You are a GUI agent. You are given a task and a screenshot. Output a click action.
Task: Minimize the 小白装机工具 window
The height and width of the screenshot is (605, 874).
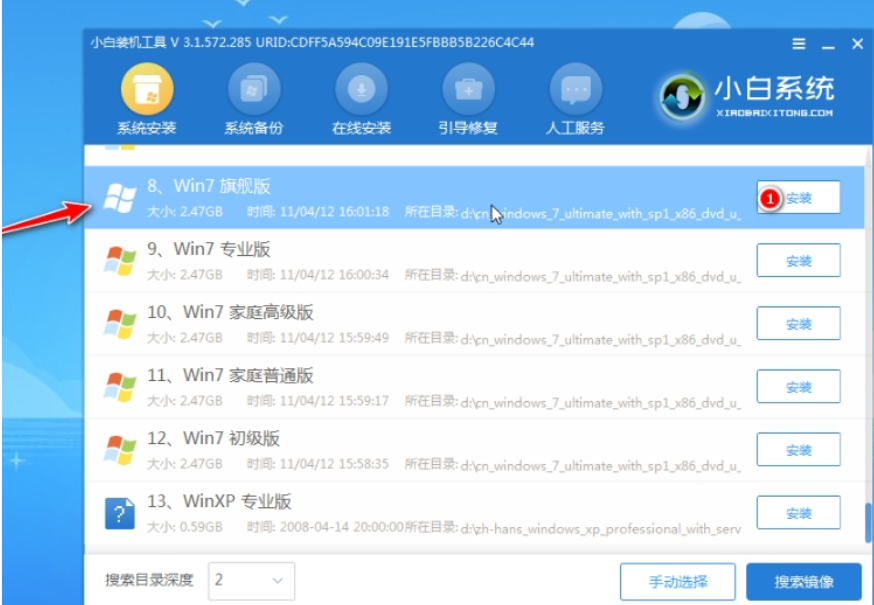click(828, 45)
